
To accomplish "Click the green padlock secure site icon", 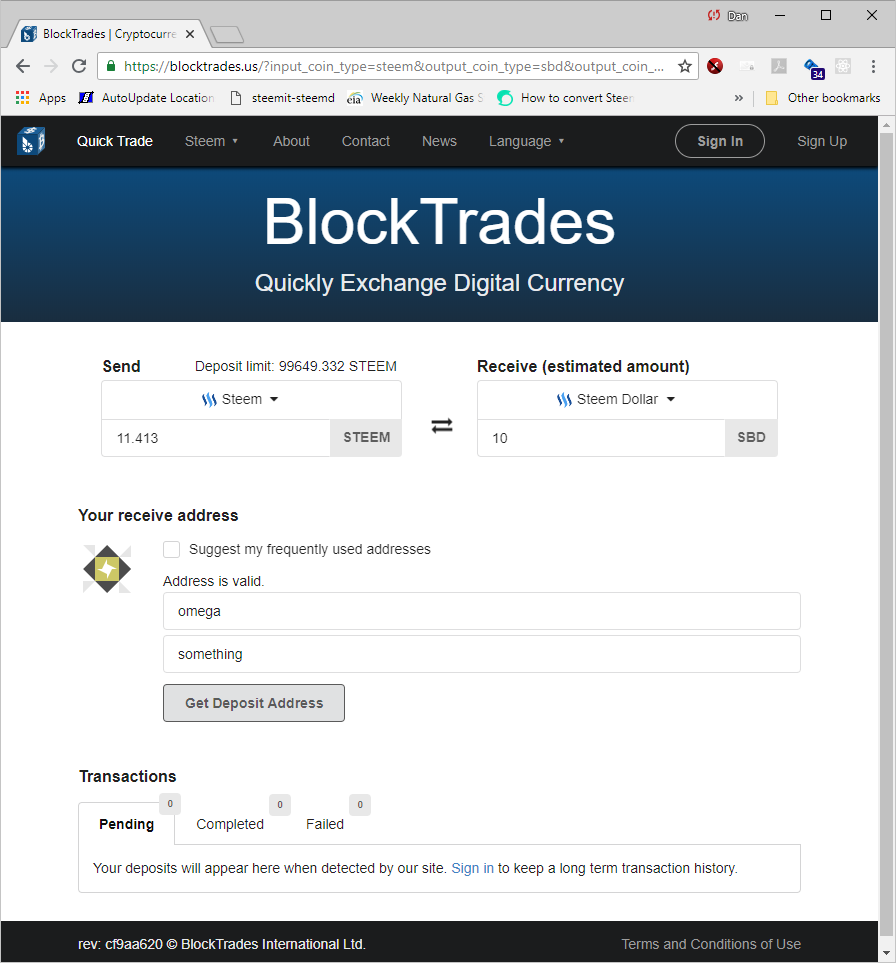I will tap(111, 66).
